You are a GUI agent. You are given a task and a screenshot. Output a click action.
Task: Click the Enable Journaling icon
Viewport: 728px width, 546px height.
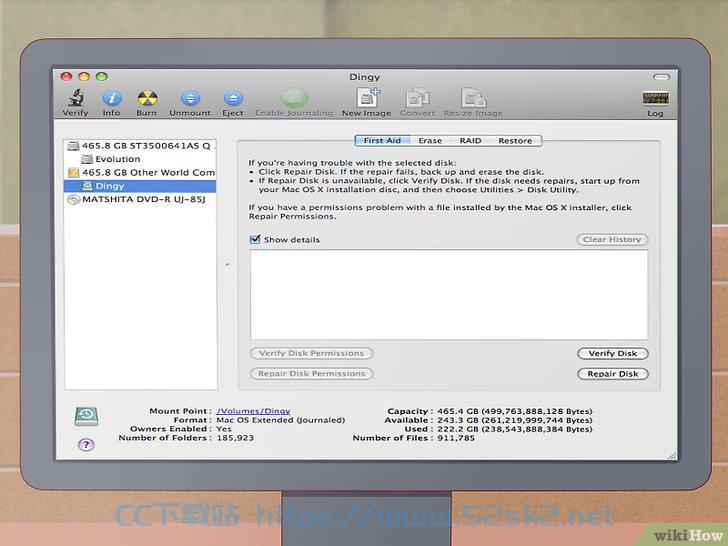294,98
